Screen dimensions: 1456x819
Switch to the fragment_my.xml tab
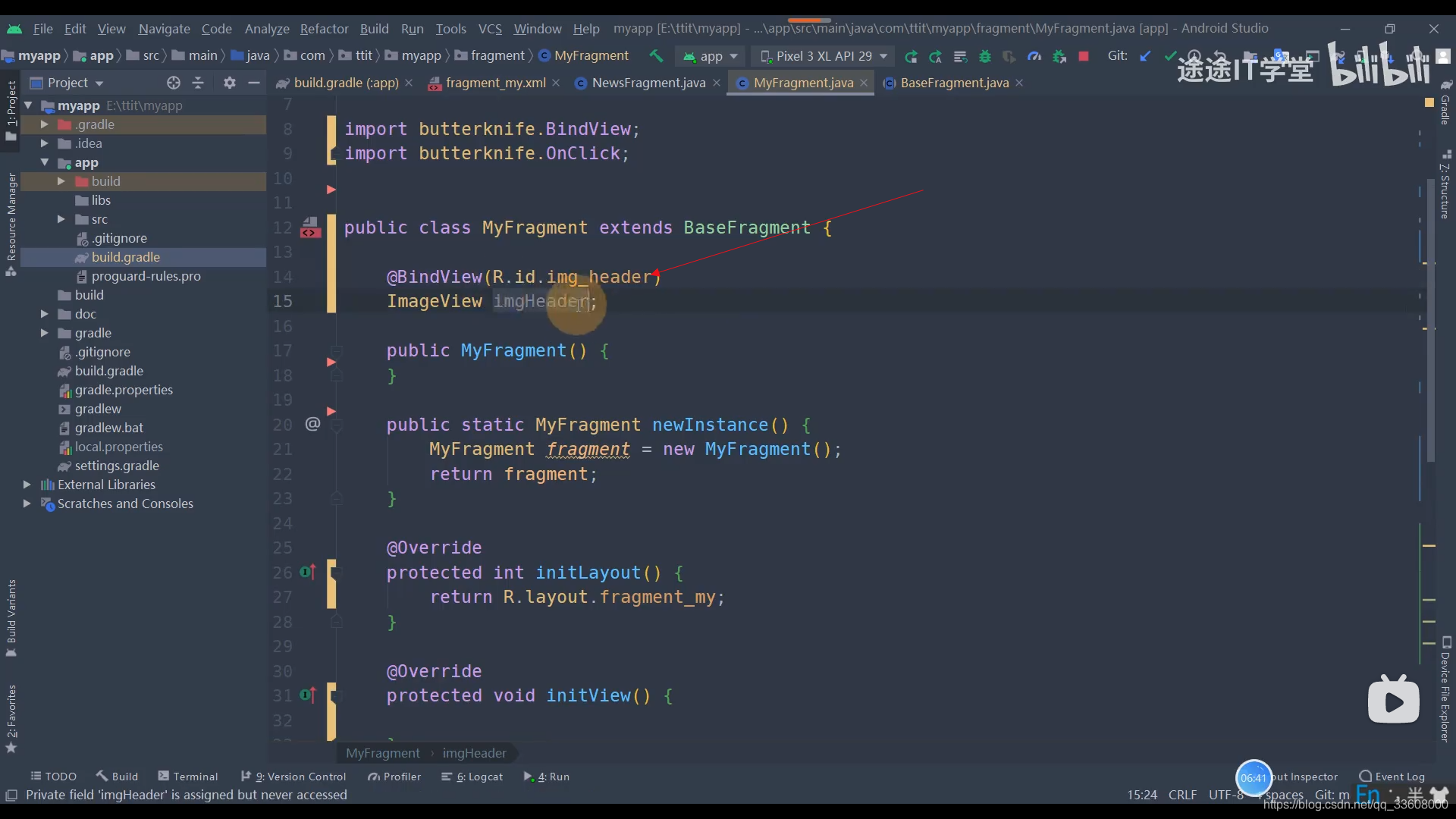[495, 83]
